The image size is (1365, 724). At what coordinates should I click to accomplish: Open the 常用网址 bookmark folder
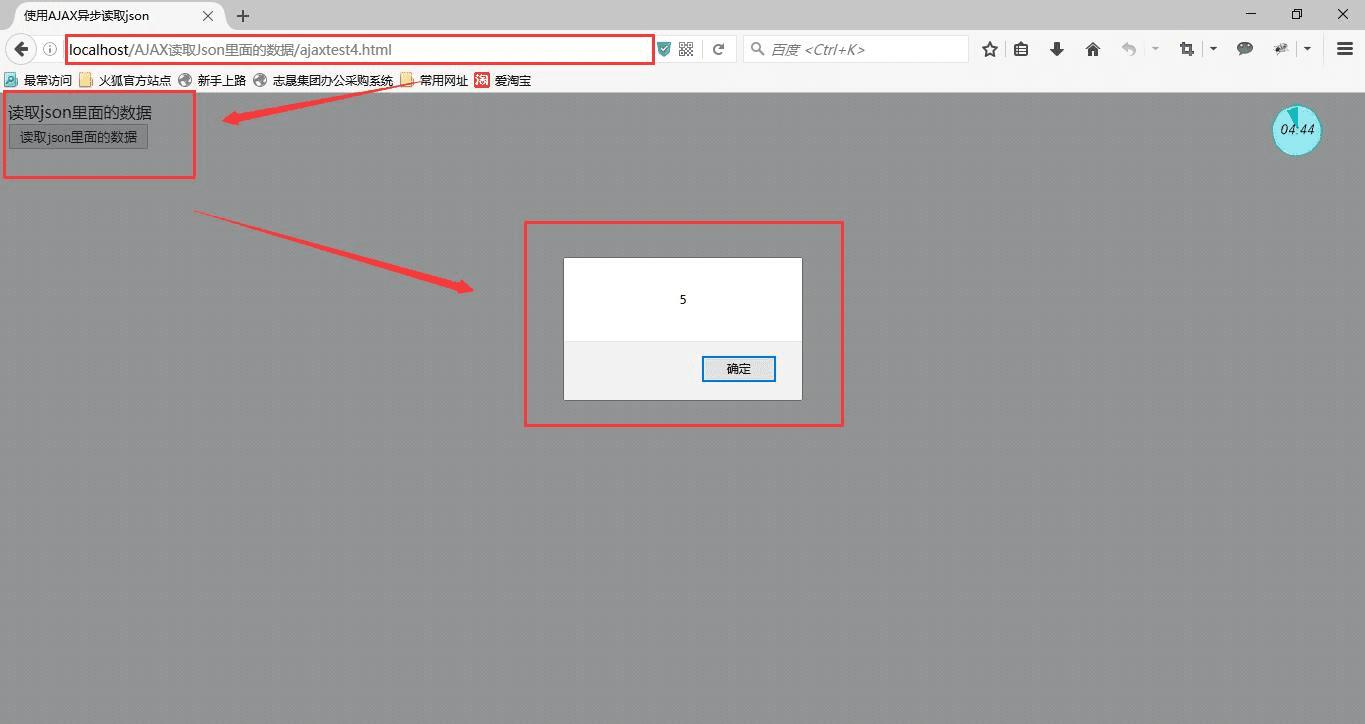tap(434, 80)
